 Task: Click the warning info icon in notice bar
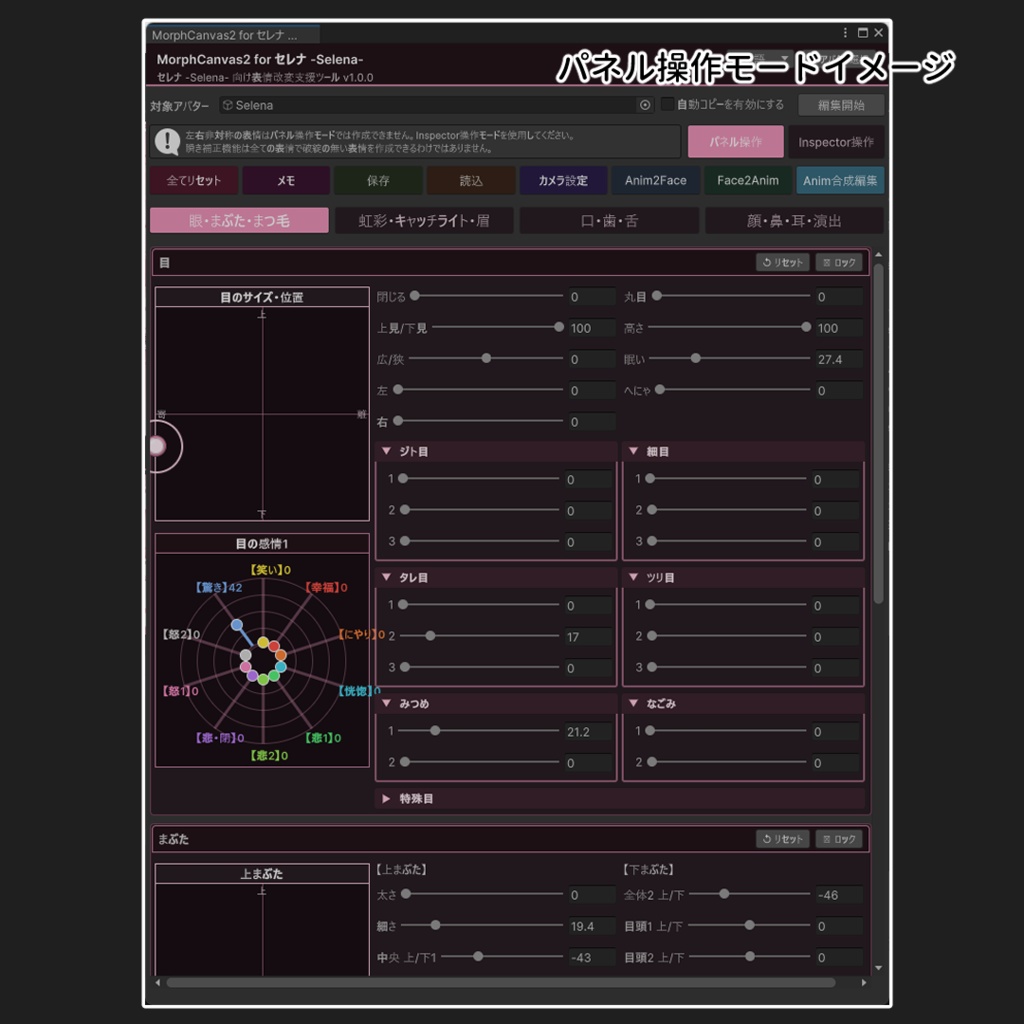click(x=167, y=141)
